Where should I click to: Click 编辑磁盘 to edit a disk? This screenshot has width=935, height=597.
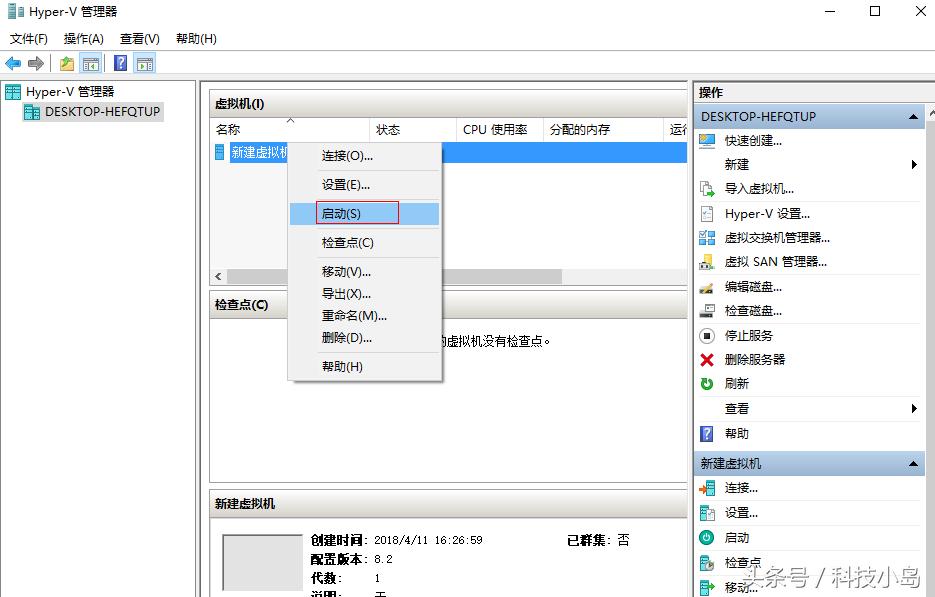750,287
